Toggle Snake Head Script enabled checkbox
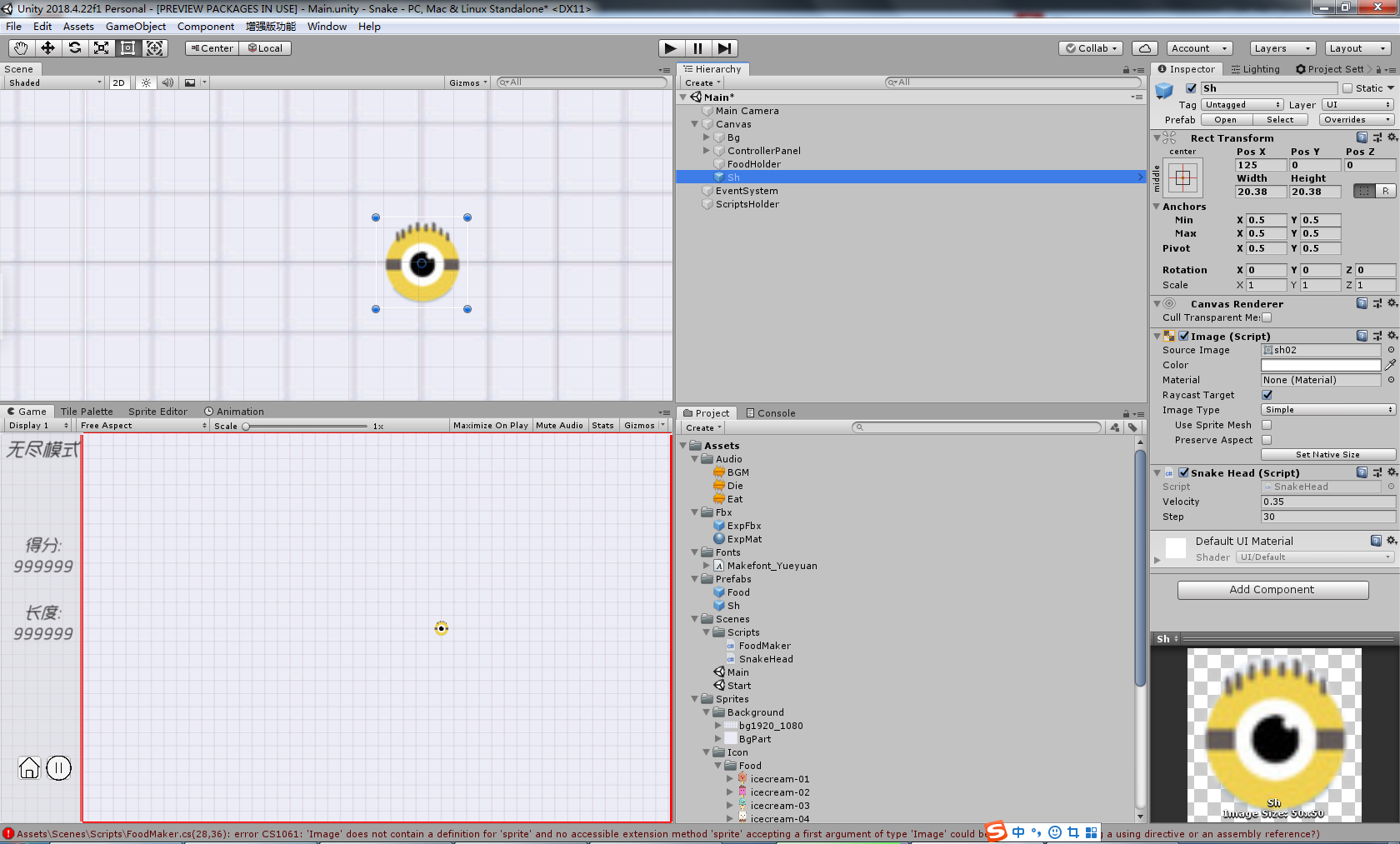1400x844 pixels. [1183, 472]
